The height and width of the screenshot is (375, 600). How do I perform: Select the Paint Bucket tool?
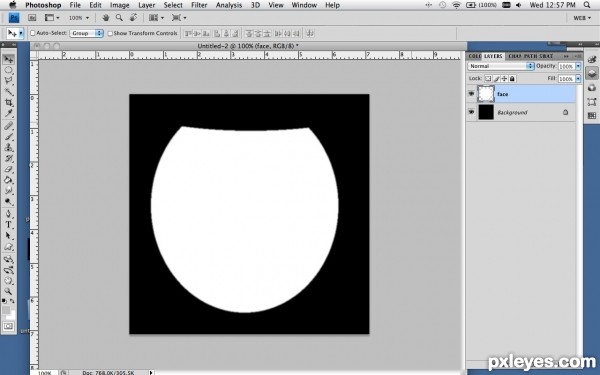(8, 180)
